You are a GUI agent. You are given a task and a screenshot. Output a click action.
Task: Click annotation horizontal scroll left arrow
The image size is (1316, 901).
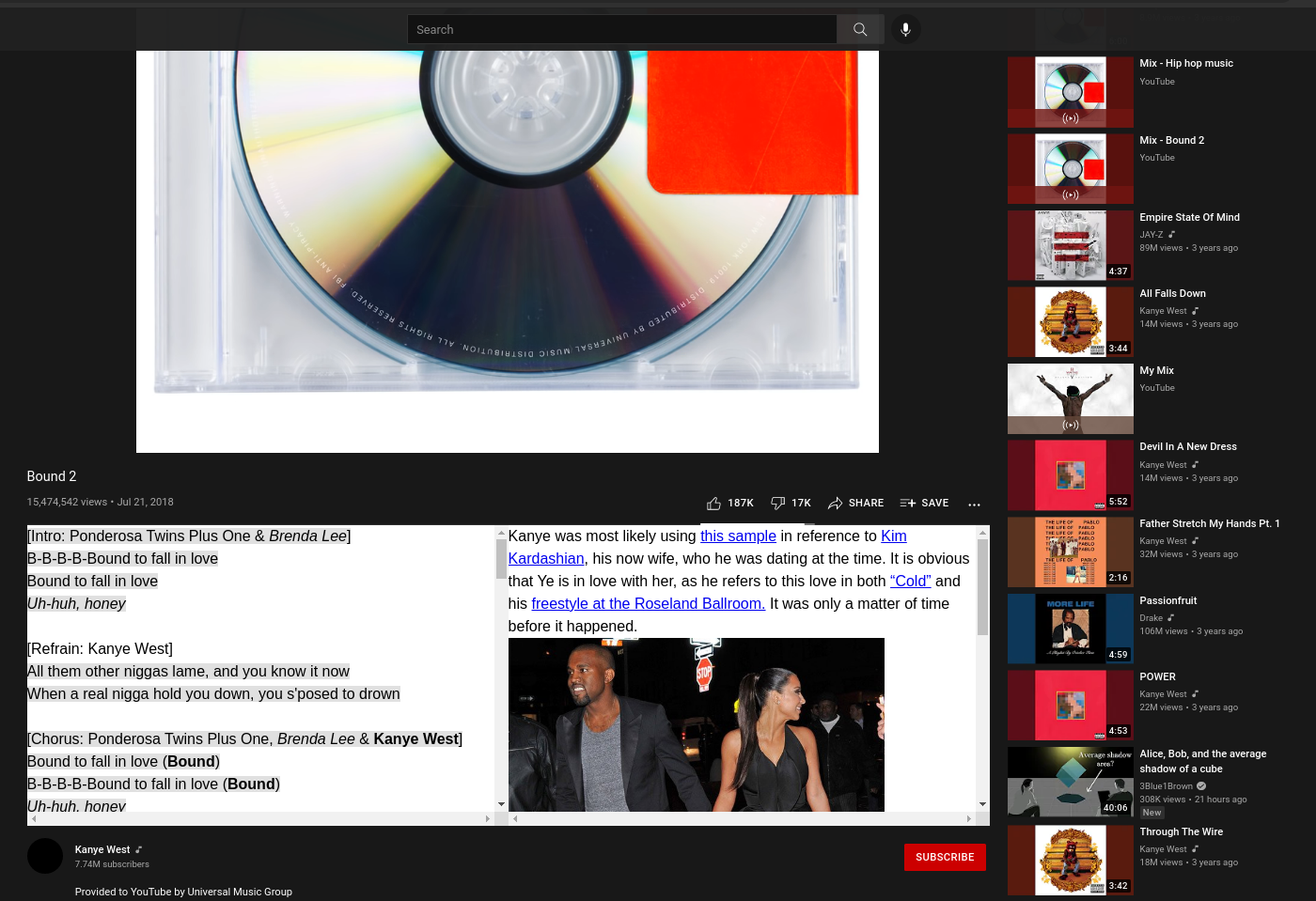click(515, 818)
